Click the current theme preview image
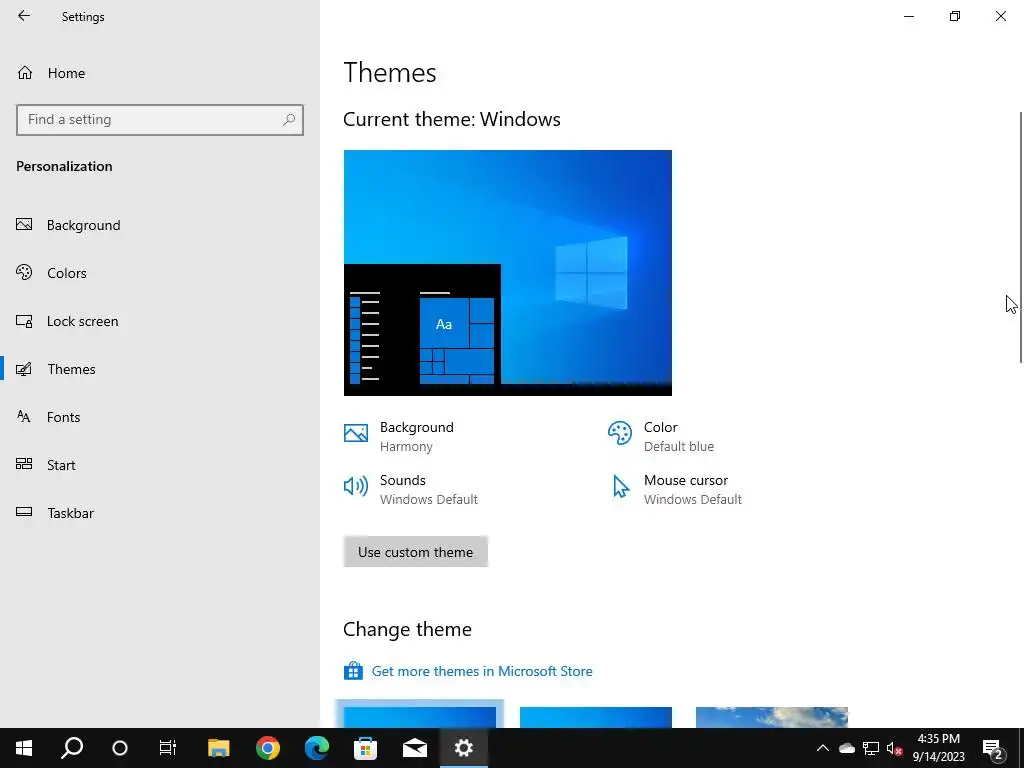This screenshot has width=1024, height=768. [507, 273]
